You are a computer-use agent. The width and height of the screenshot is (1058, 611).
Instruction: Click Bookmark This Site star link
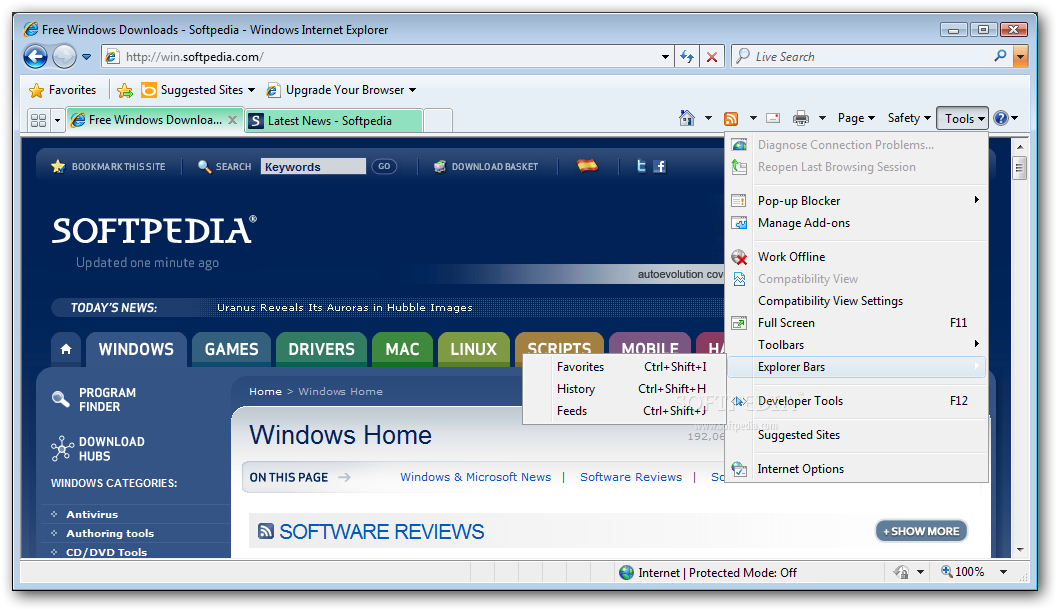coord(109,167)
